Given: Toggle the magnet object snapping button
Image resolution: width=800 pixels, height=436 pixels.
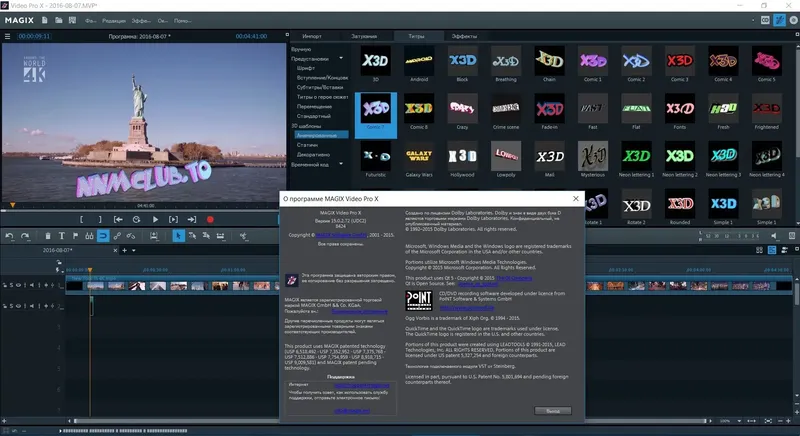Looking at the screenshot, I should [103, 236].
